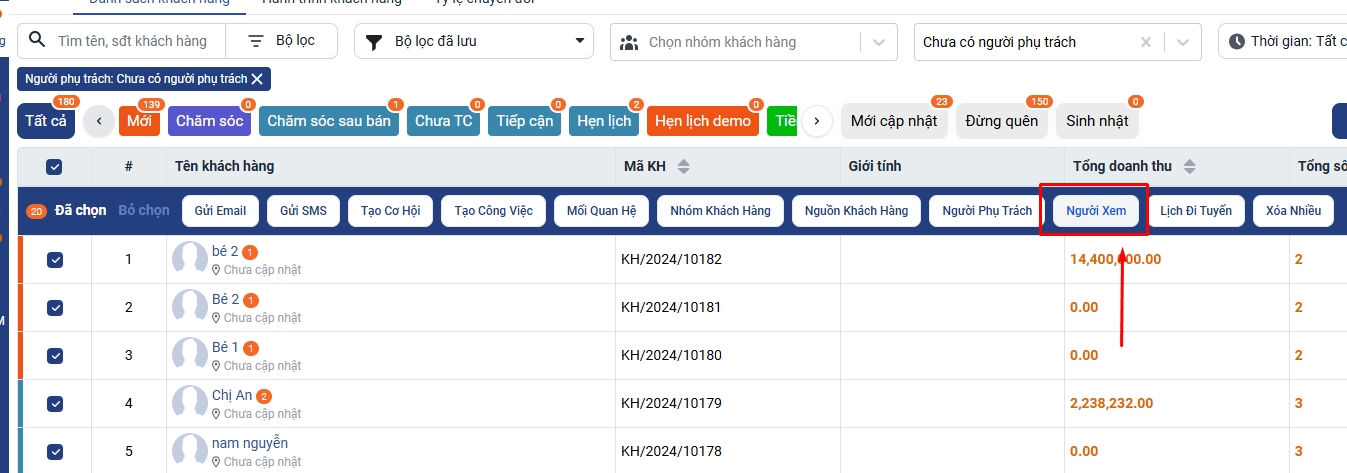Viewport: 1347px width, 473px height.
Task: Open customer Chị An name link
Action: coord(232,396)
